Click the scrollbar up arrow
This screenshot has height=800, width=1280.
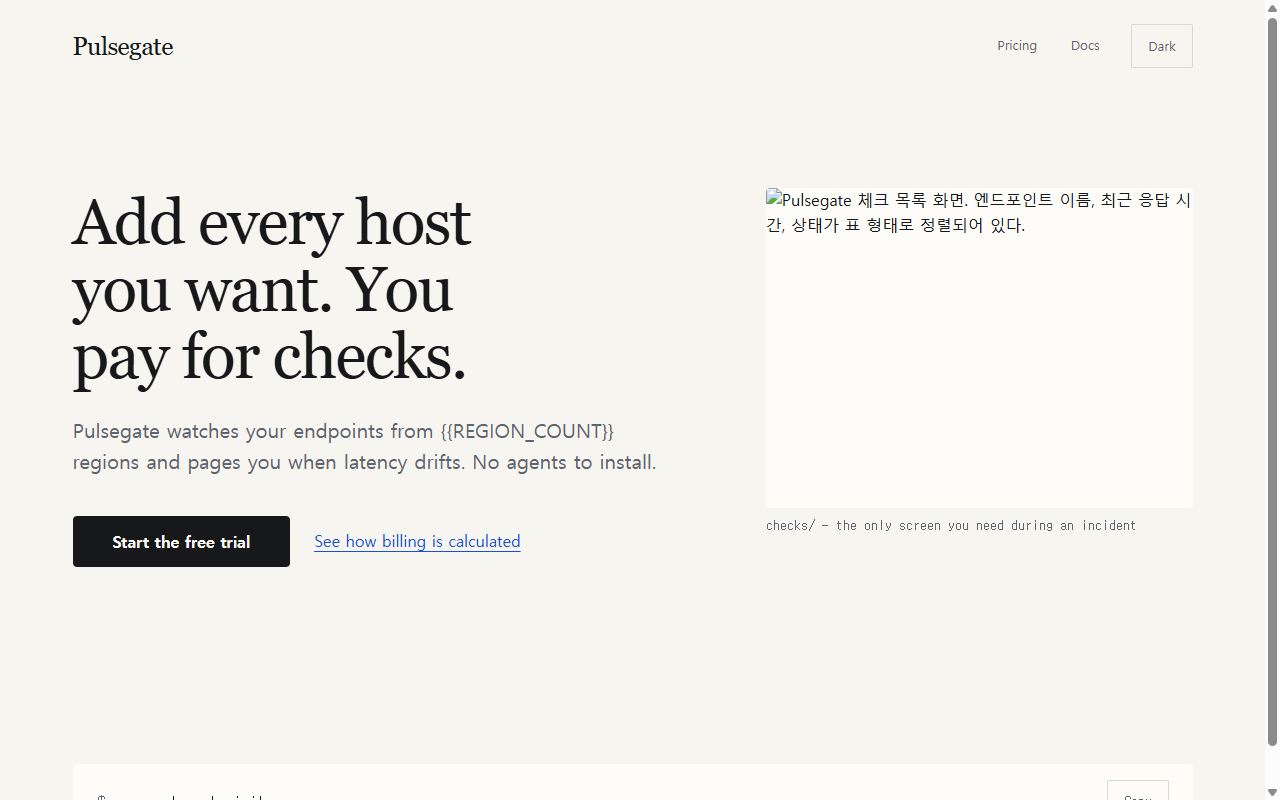coord(1272,8)
